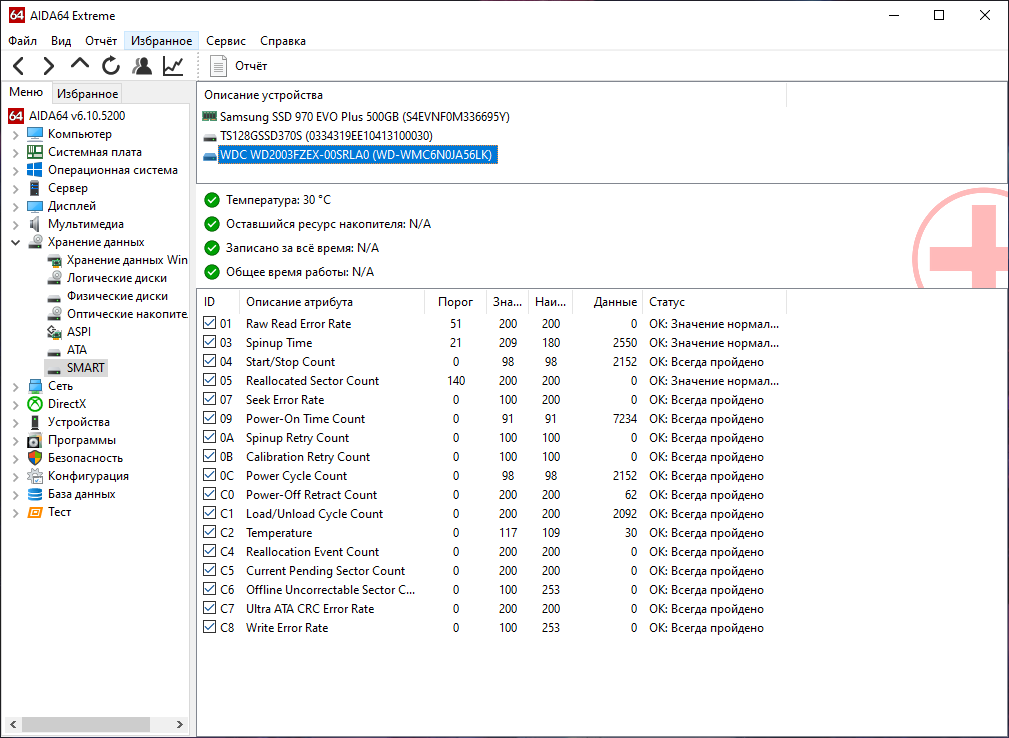
Task: Click the Программы icon in the tree
Action: click(35, 440)
